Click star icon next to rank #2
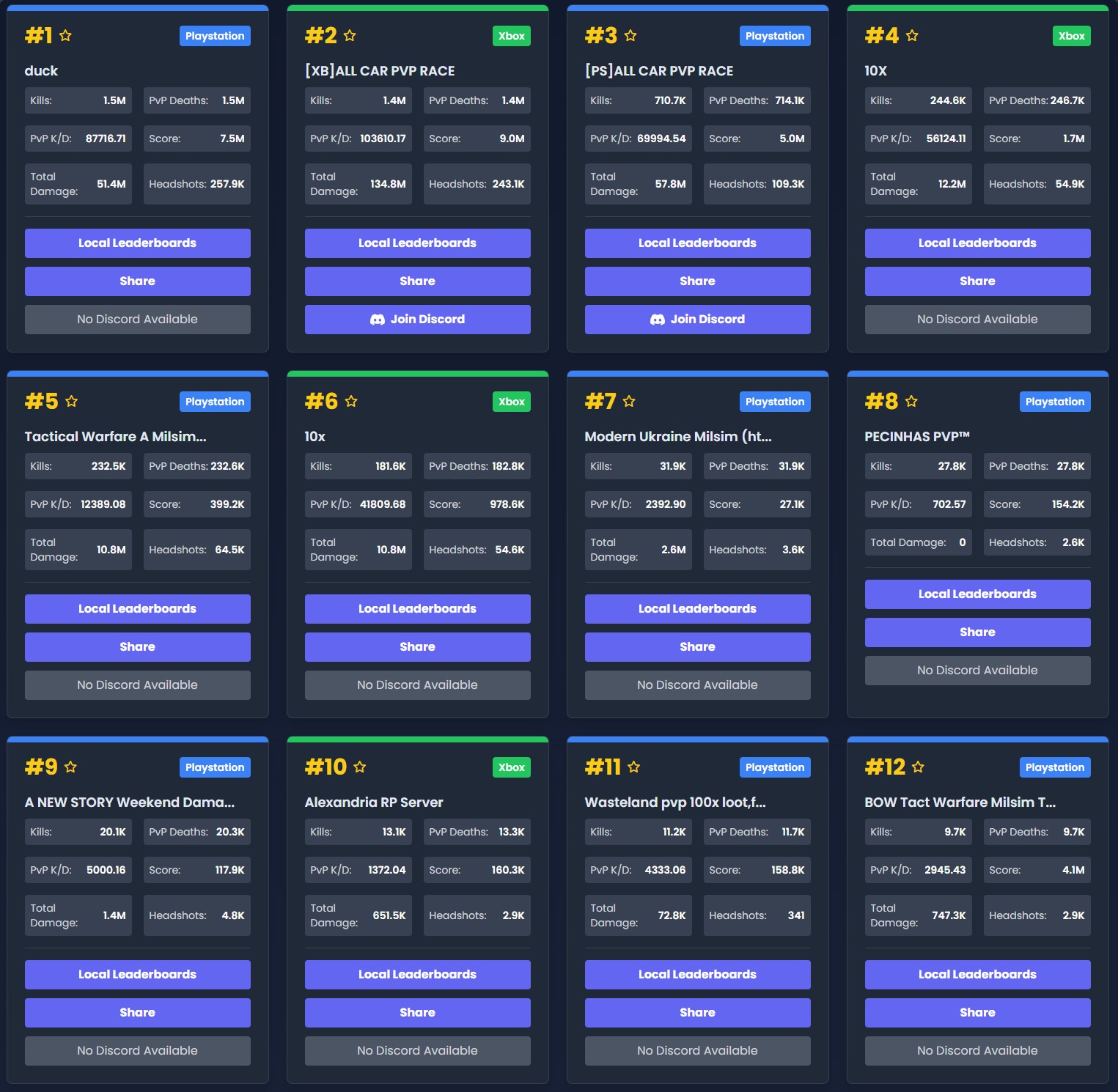The image size is (1118, 1092). 350,35
